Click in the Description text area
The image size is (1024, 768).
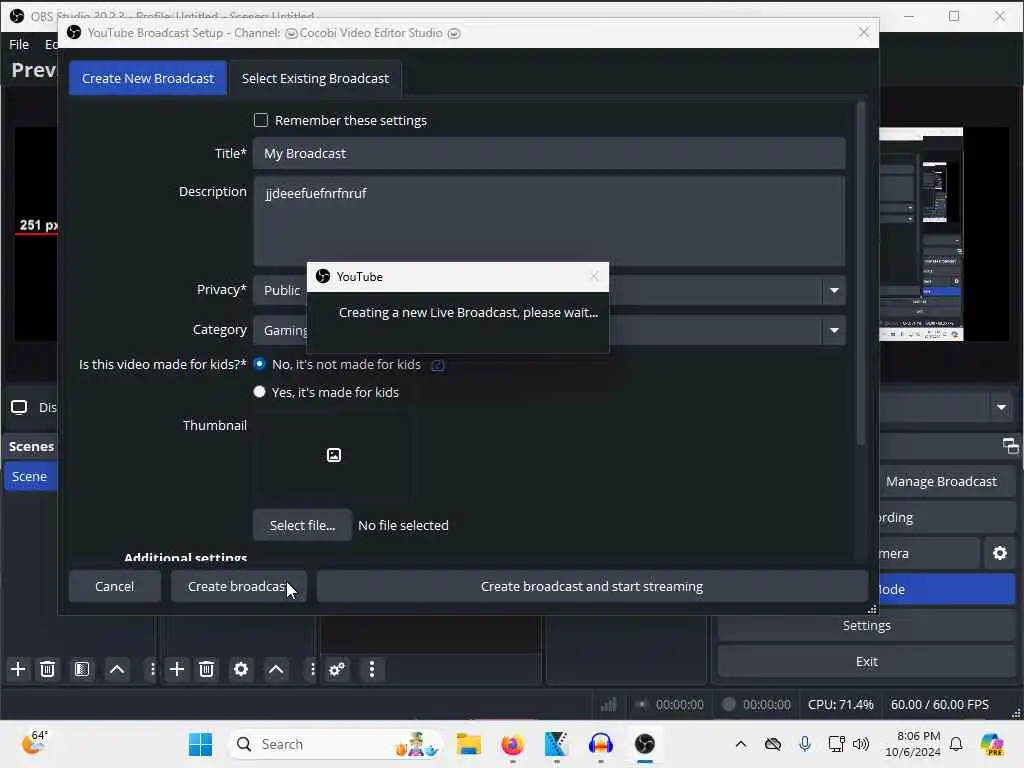549,221
